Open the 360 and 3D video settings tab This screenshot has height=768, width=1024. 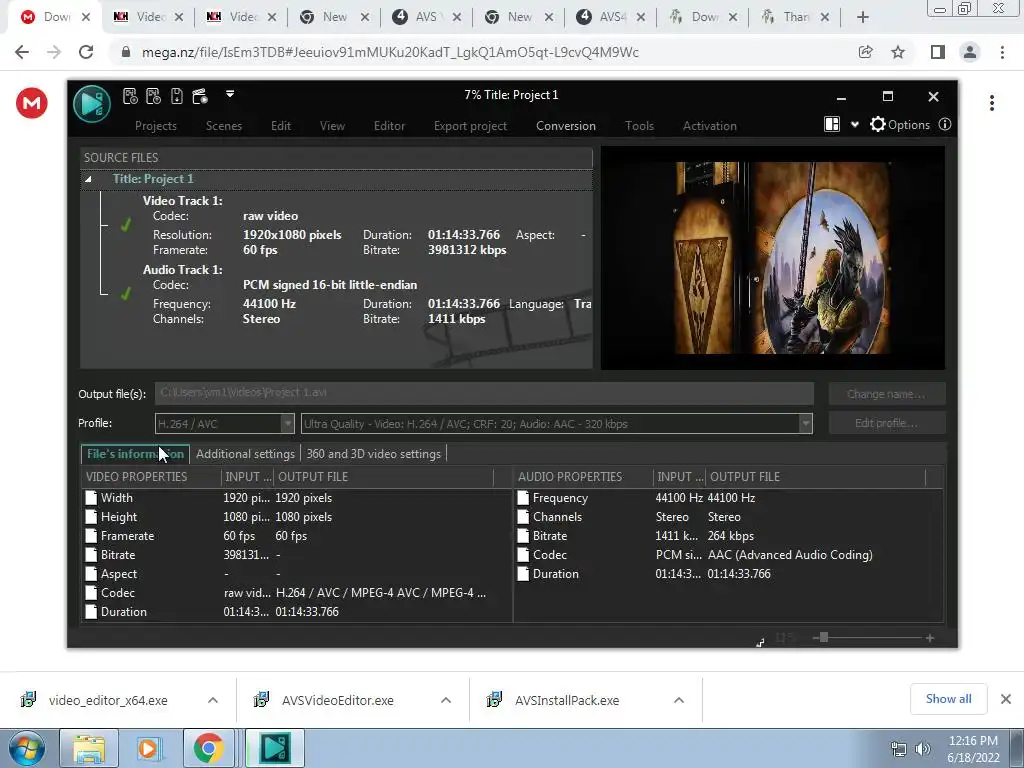click(x=374, y=454)
